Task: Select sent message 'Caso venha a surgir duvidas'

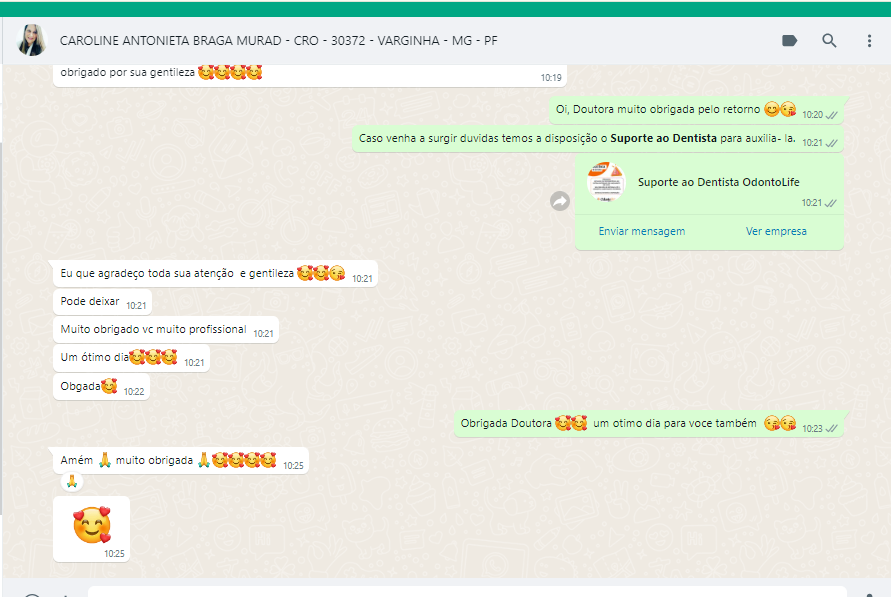Action: (598, 139)
